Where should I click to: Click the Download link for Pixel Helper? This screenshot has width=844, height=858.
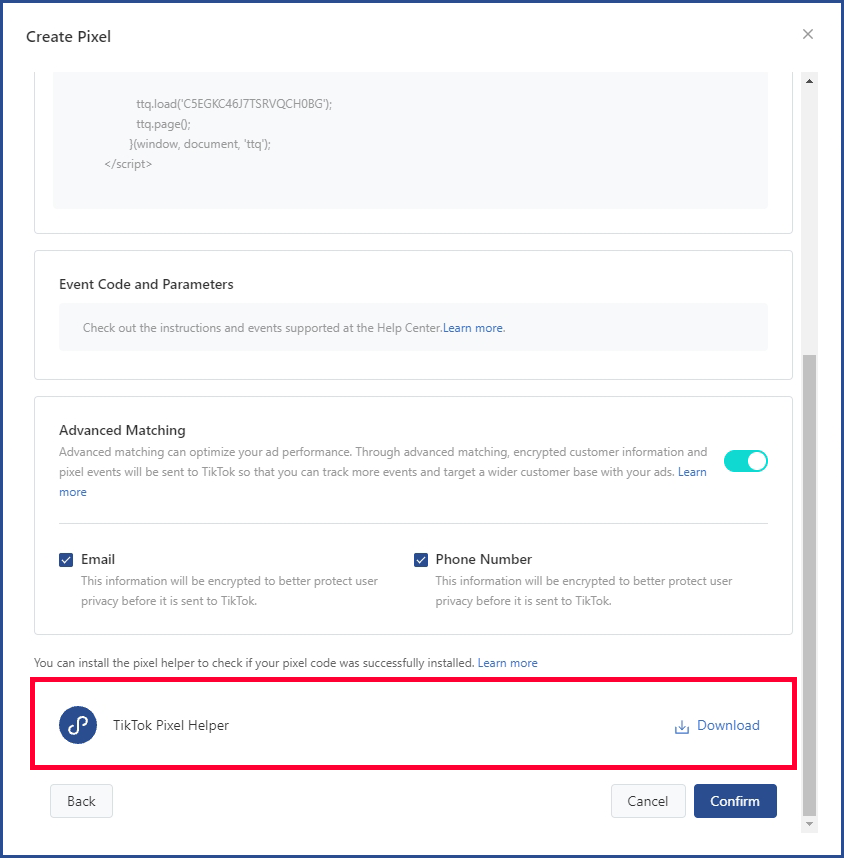[728, 726]
